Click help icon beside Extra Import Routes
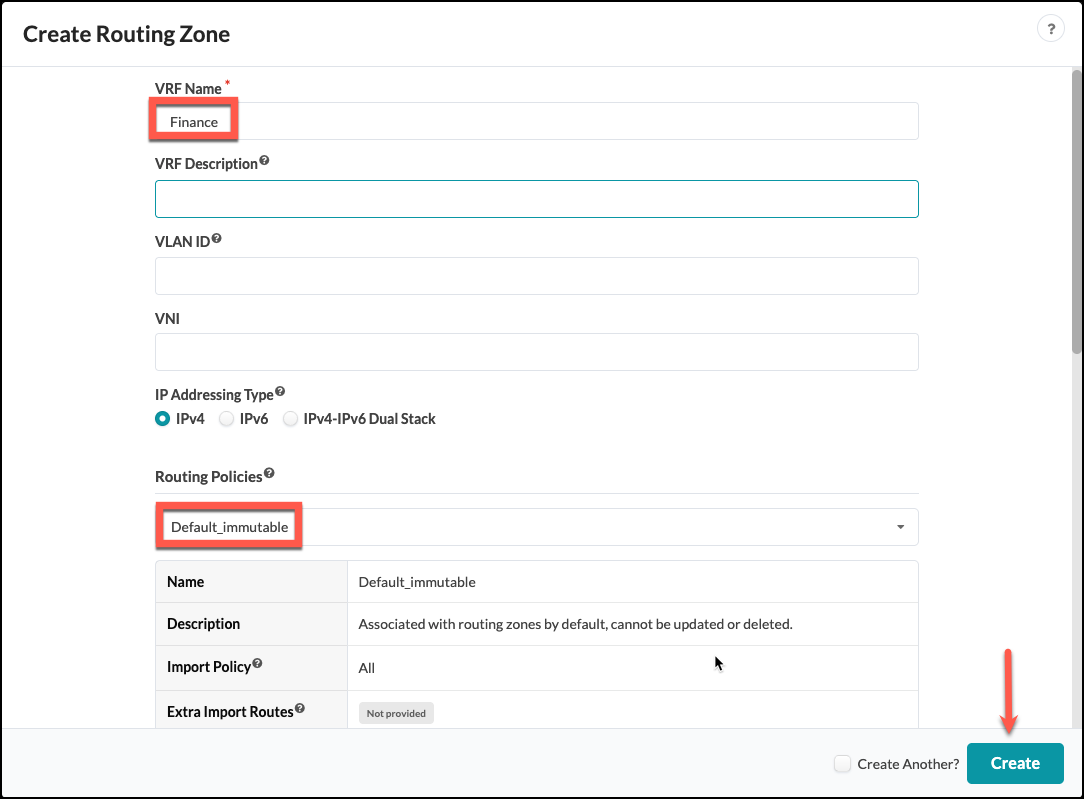 coord(300,710)
